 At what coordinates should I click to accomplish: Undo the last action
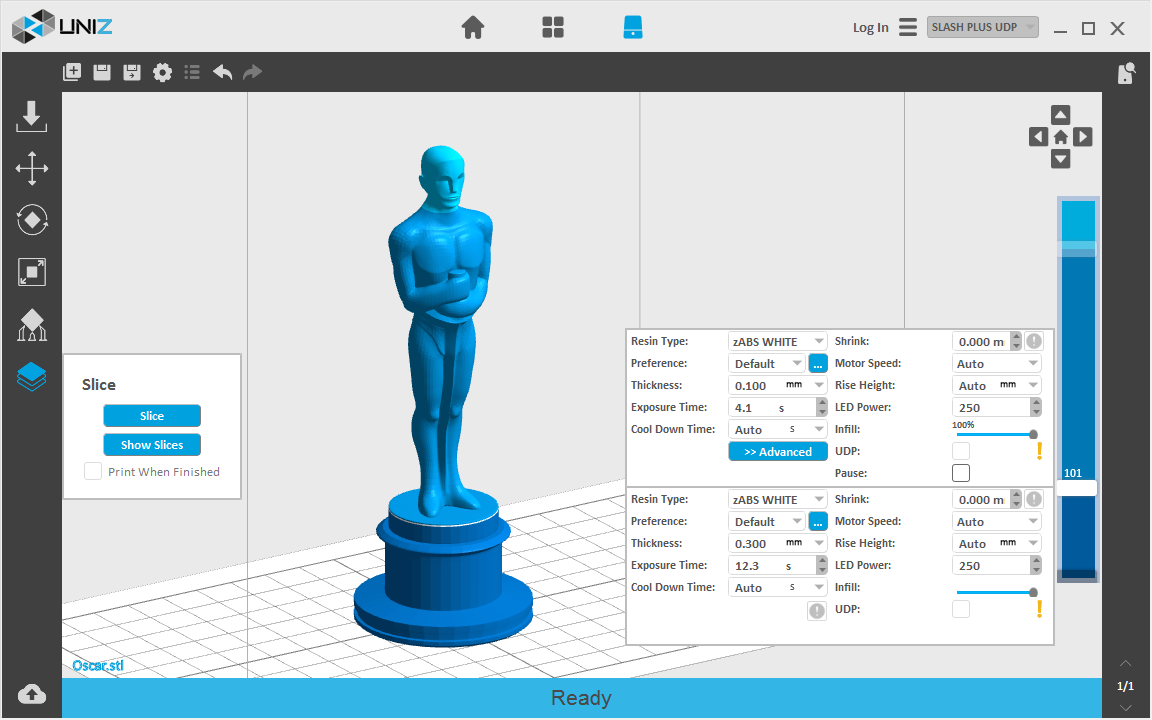(x=223, y=72)
